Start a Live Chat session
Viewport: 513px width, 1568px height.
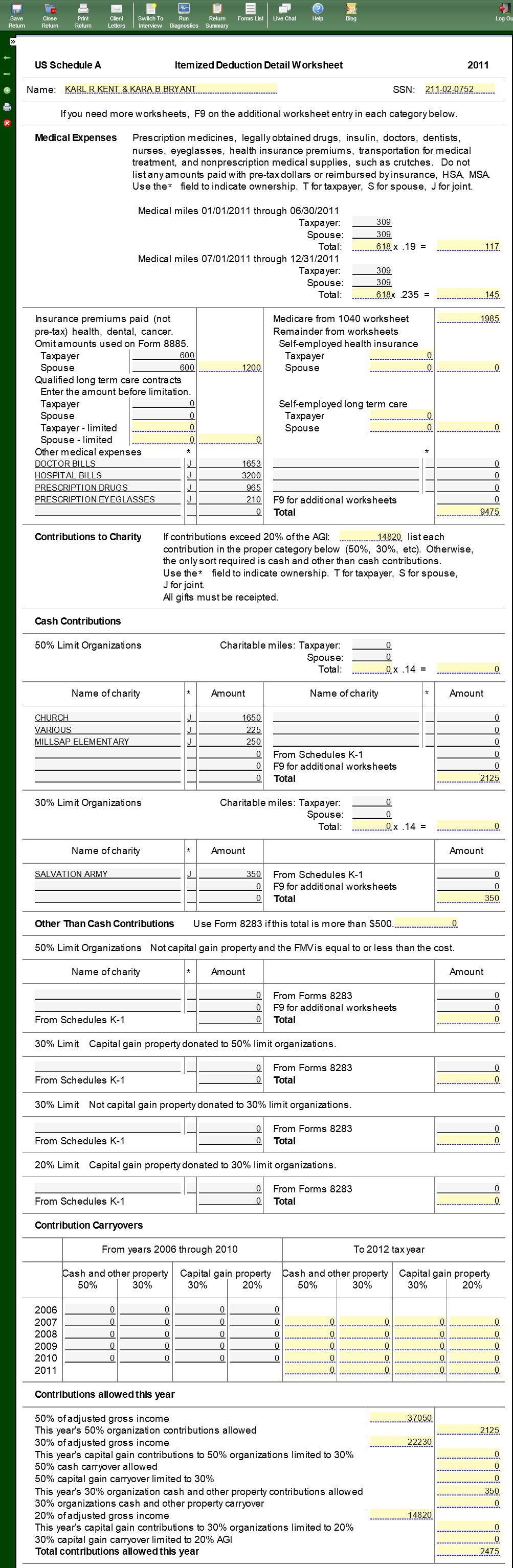(284, 12)
